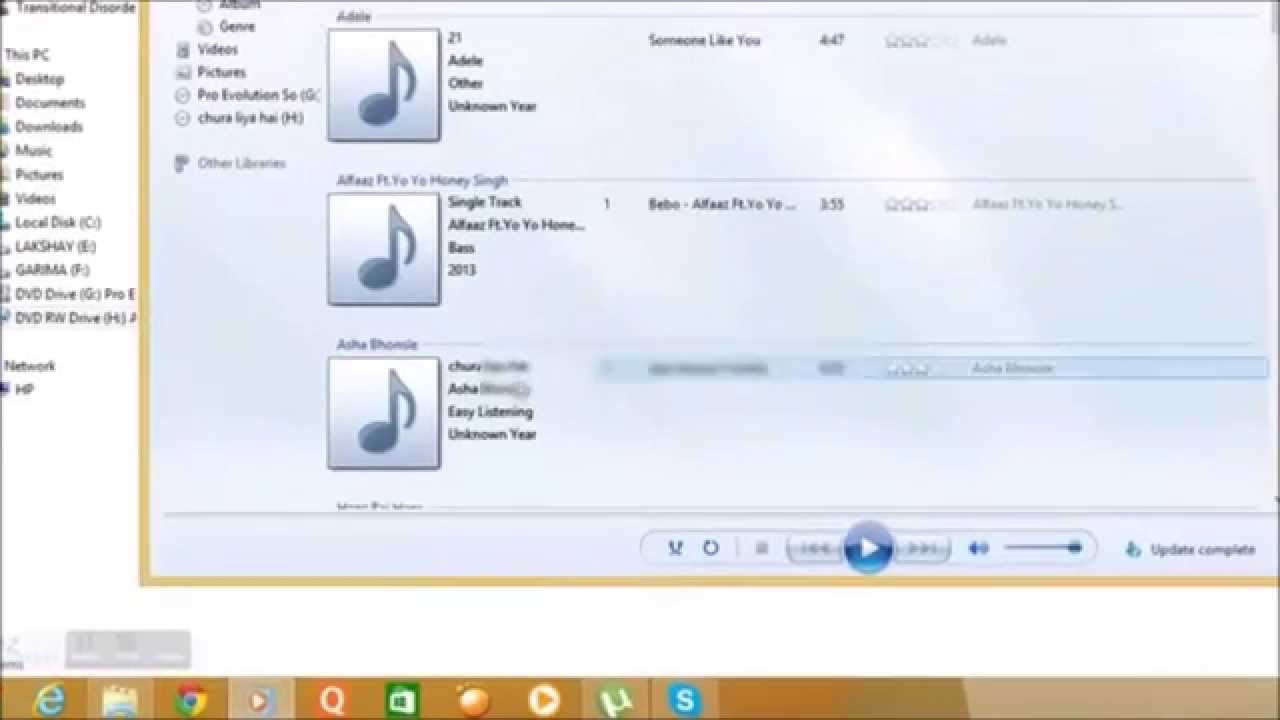Select the song Someone Like You
1280x720 pixels.
pyautogui.click(x=704, y=41)
